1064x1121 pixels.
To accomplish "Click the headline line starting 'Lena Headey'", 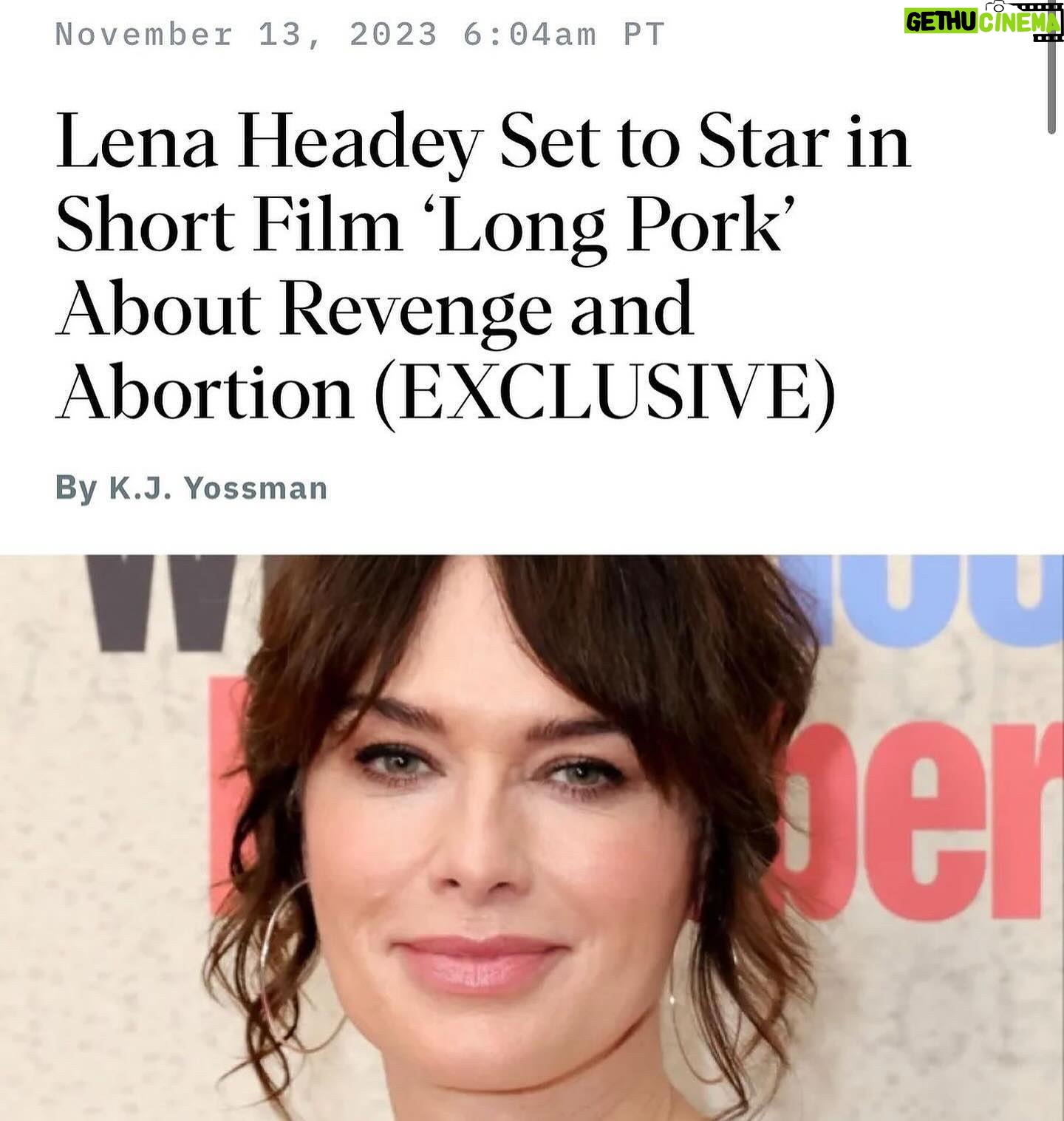I will [482, 143].
